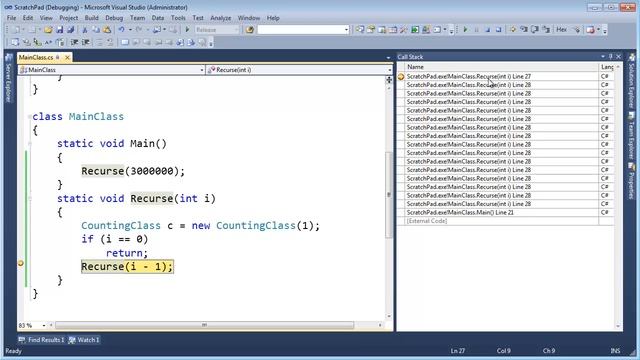Click the Name column header in Call Stack

(x=502, y=67)
